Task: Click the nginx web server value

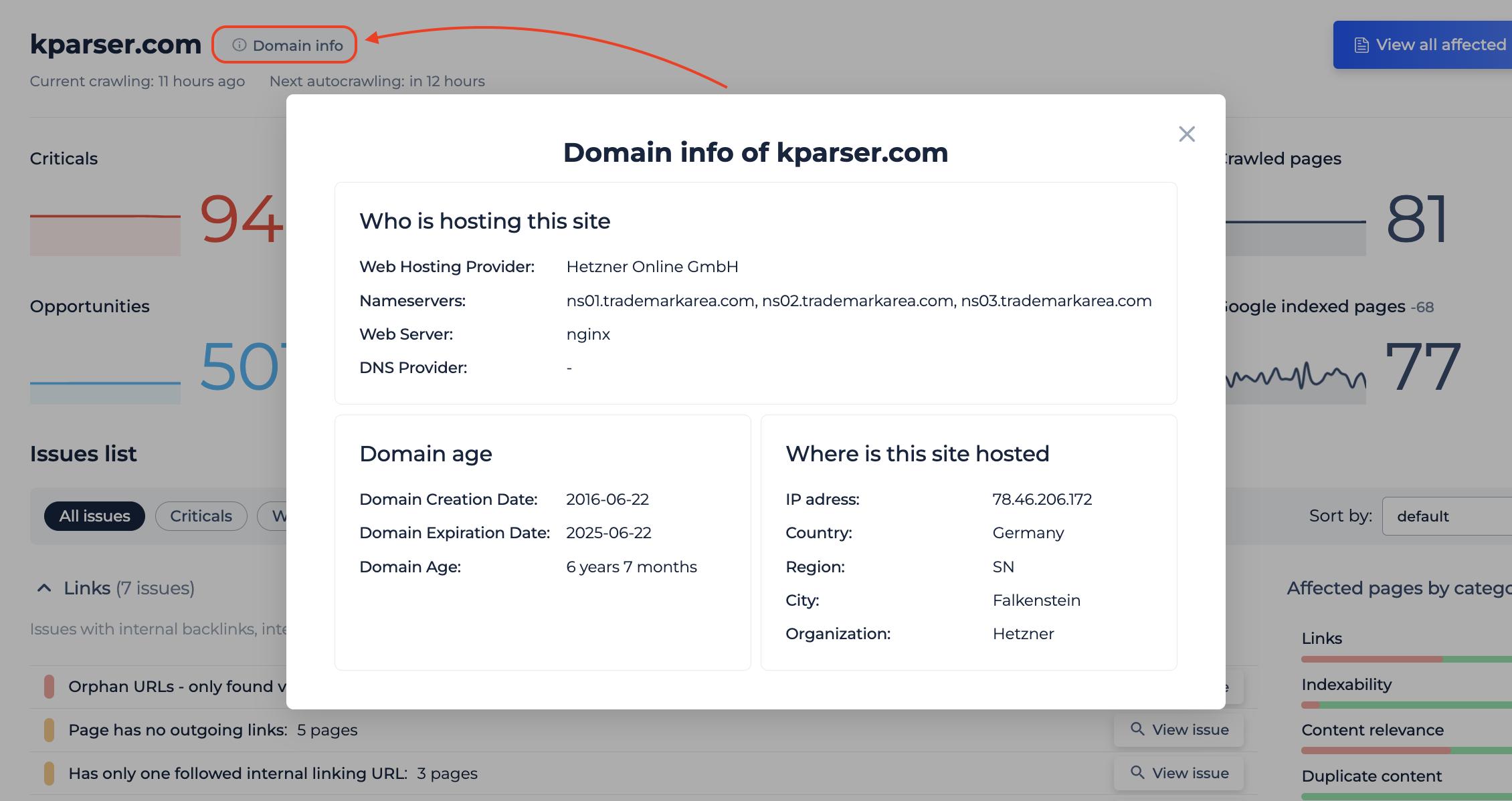Action: [588, 334]
